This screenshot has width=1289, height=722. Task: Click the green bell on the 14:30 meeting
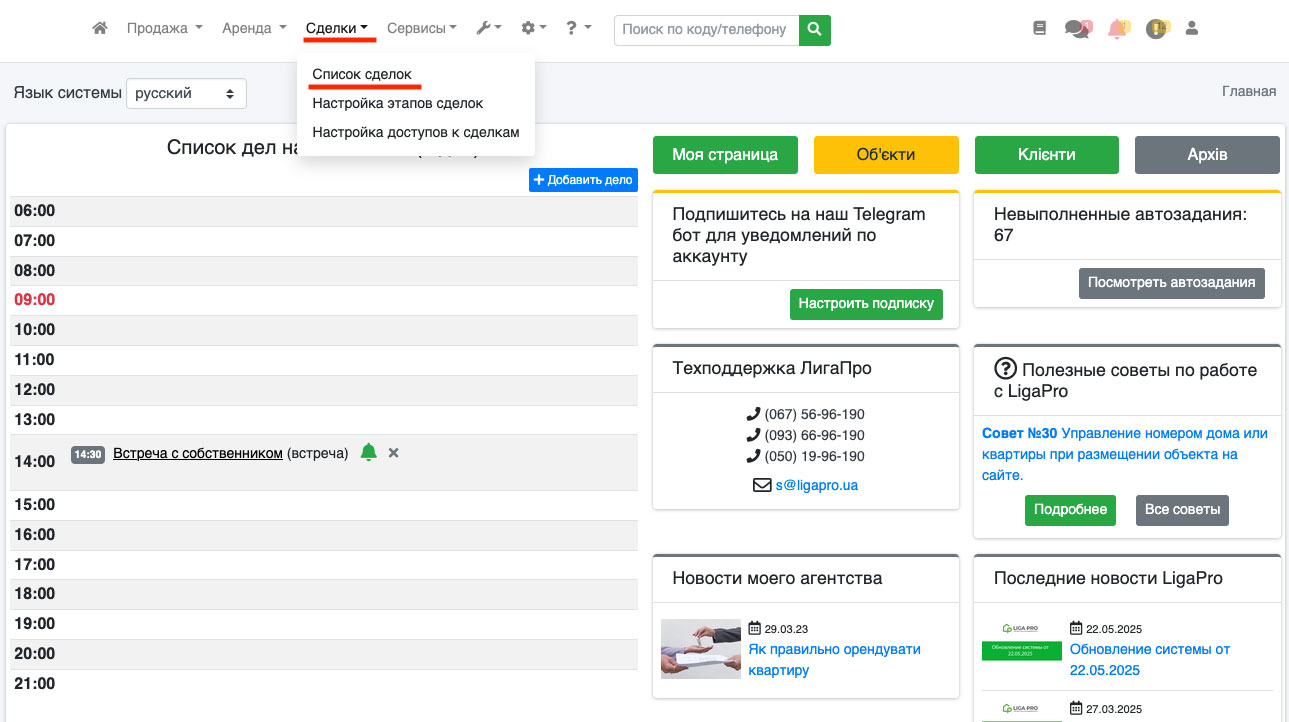tap(368, 453)
